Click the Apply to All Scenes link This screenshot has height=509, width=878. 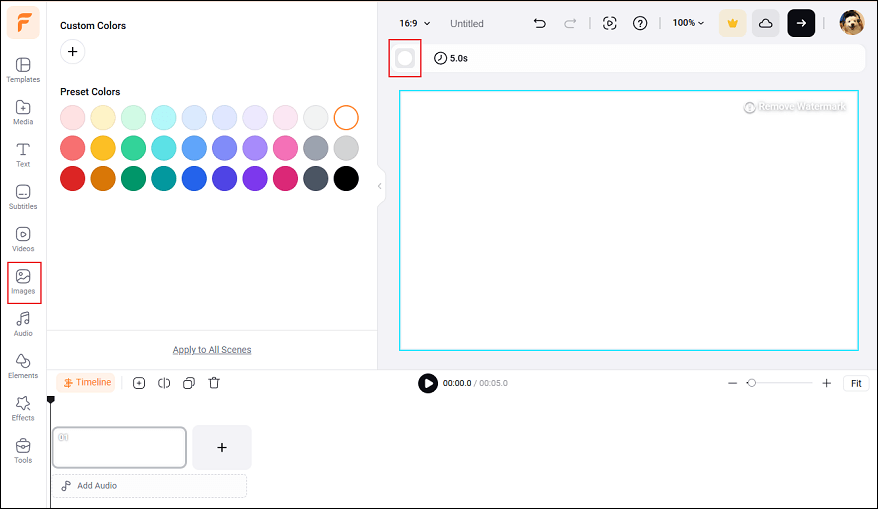pyautogui.click(x=212, y=350)
